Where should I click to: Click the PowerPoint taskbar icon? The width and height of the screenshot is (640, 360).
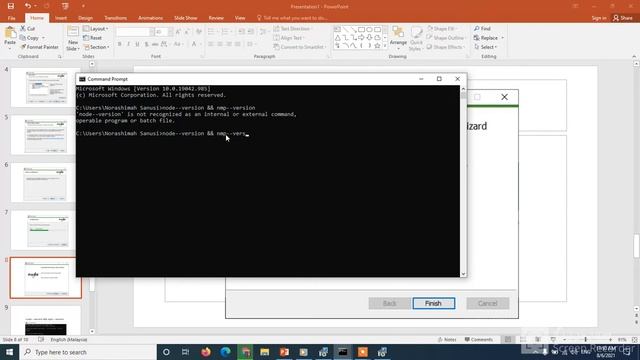[284, 352]
